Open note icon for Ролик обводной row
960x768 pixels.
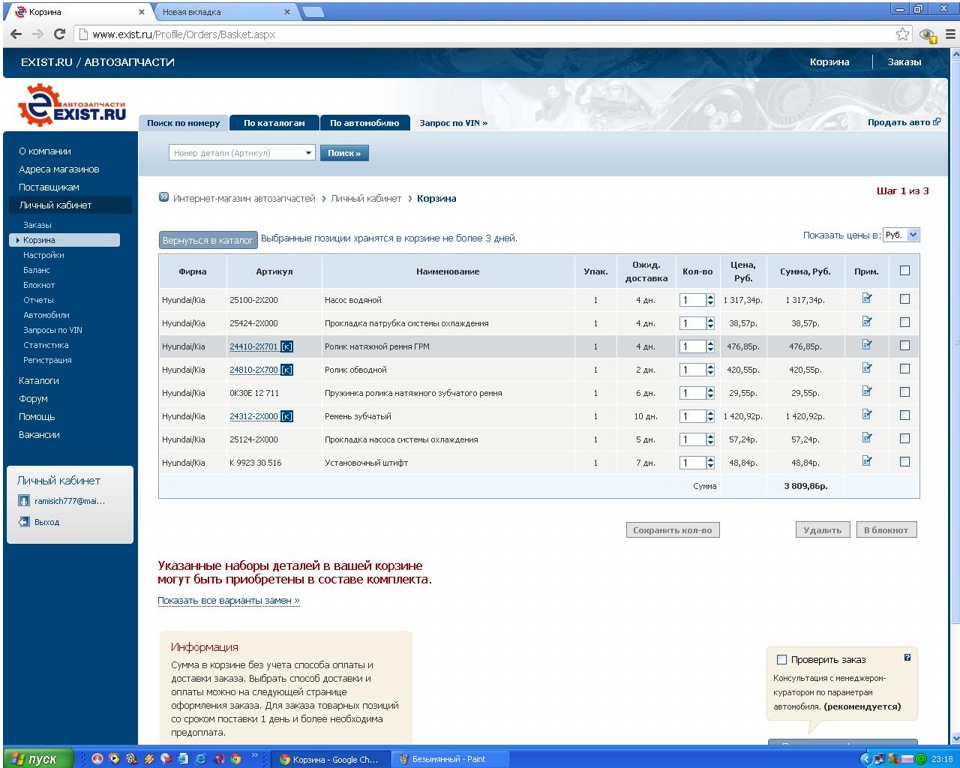click(x=867, y=368)
